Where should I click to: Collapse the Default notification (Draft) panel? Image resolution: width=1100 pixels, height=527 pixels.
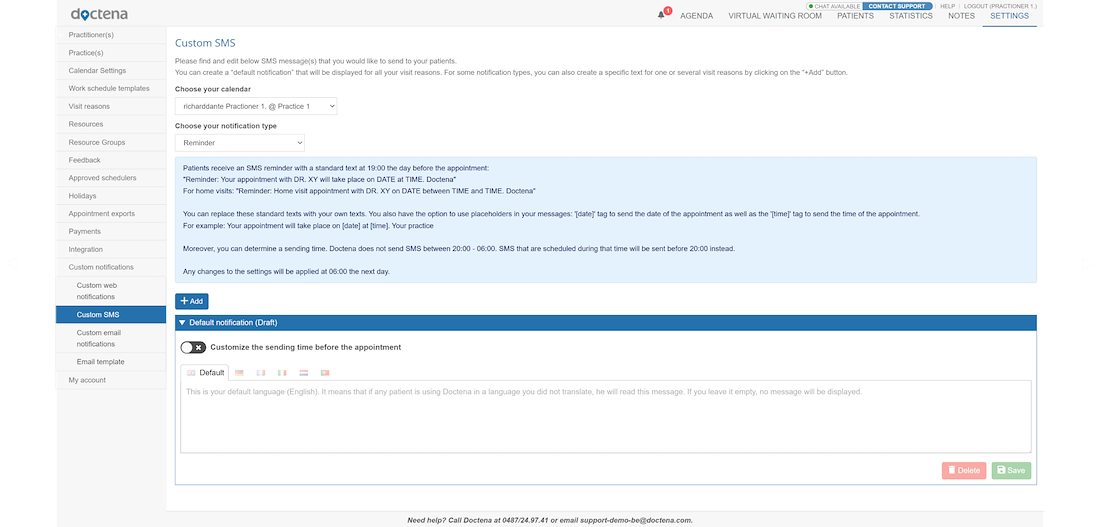pyautogui.click(x=605, y=323)
